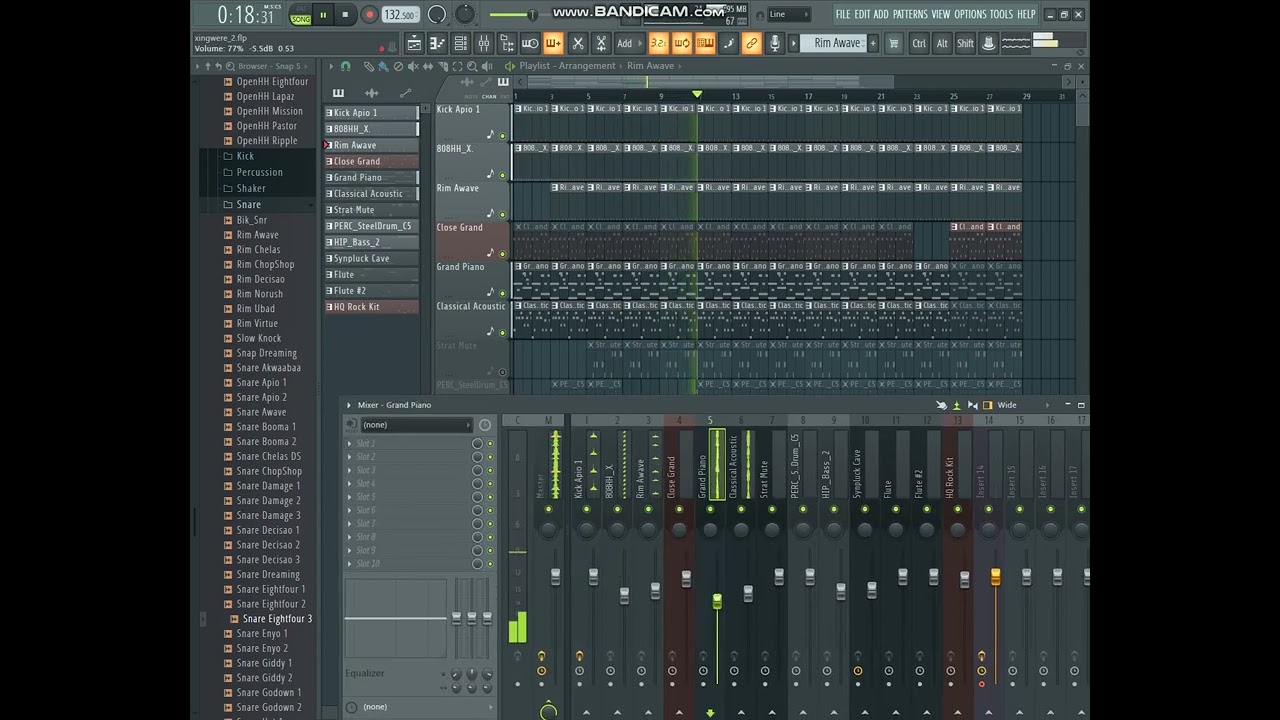Viewport: 1280px width, 720px height.
Task: Expand the Snare folder in browser
Action: (x=248, y=204)
